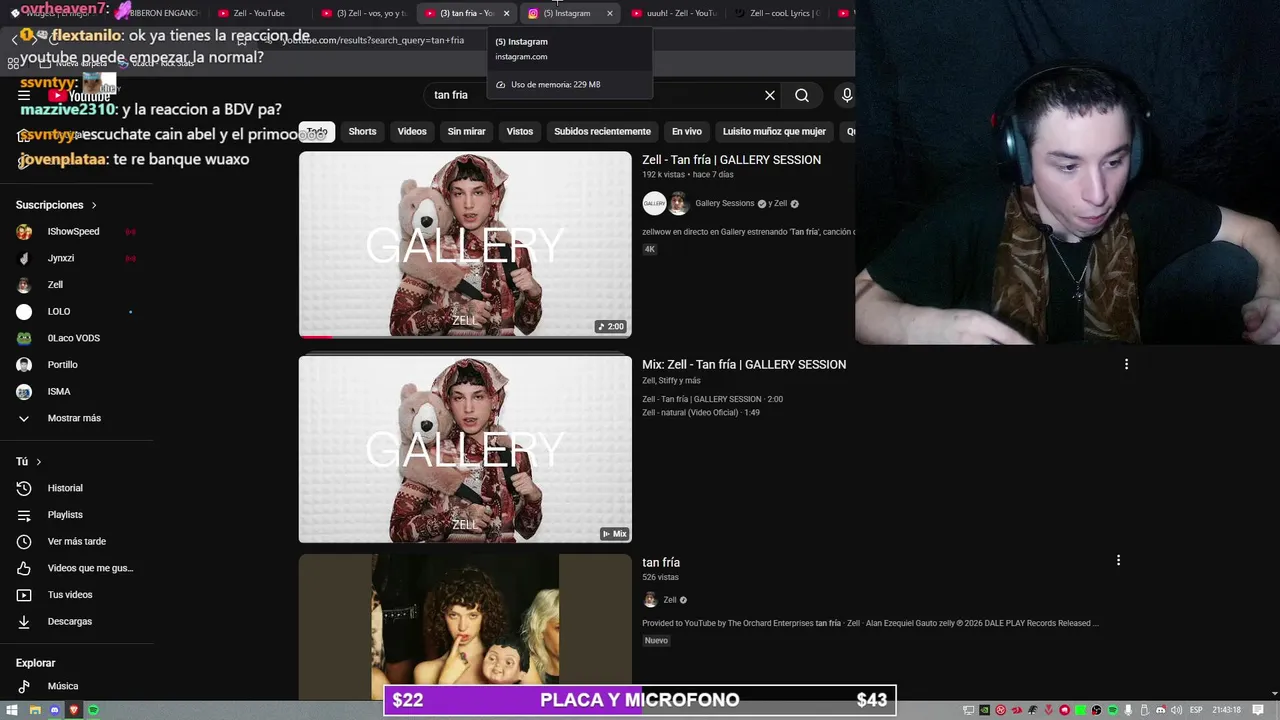1280x720 pixels.
Task: Select the Sin mirar filter chip
Action: pyautogui.click(x=466, y=131)
